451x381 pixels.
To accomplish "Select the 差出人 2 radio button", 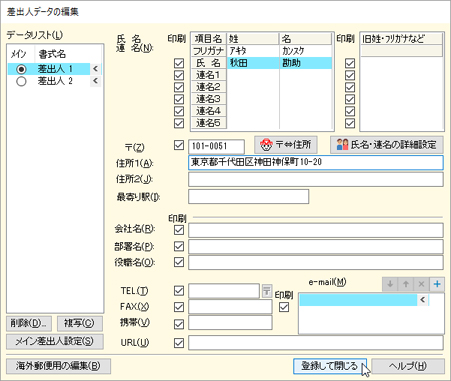I will coord(21,81).
